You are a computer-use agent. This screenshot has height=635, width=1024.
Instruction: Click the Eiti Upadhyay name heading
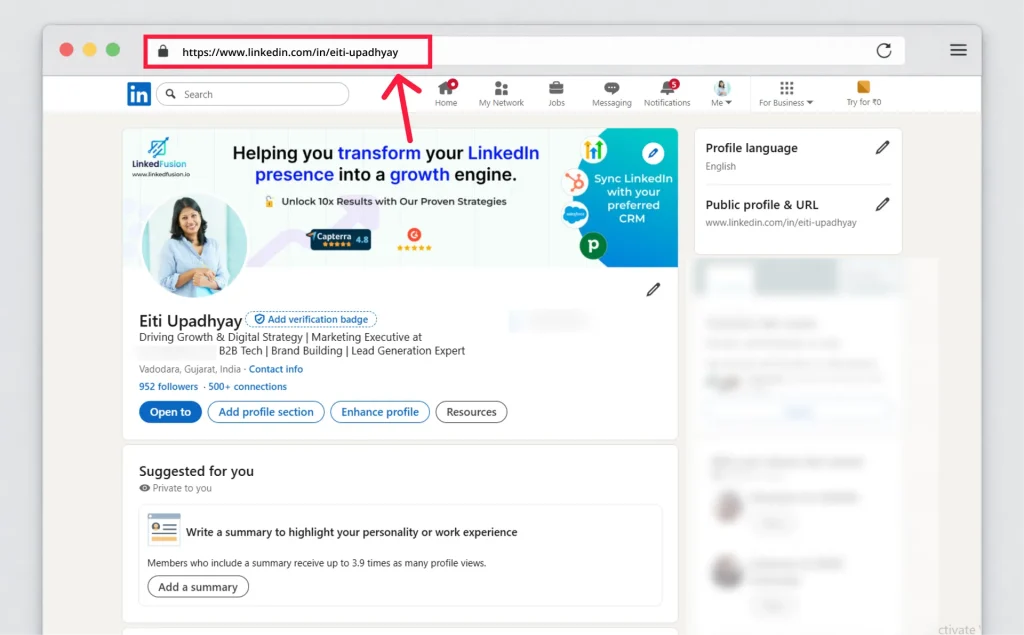[x=191, y=321]
